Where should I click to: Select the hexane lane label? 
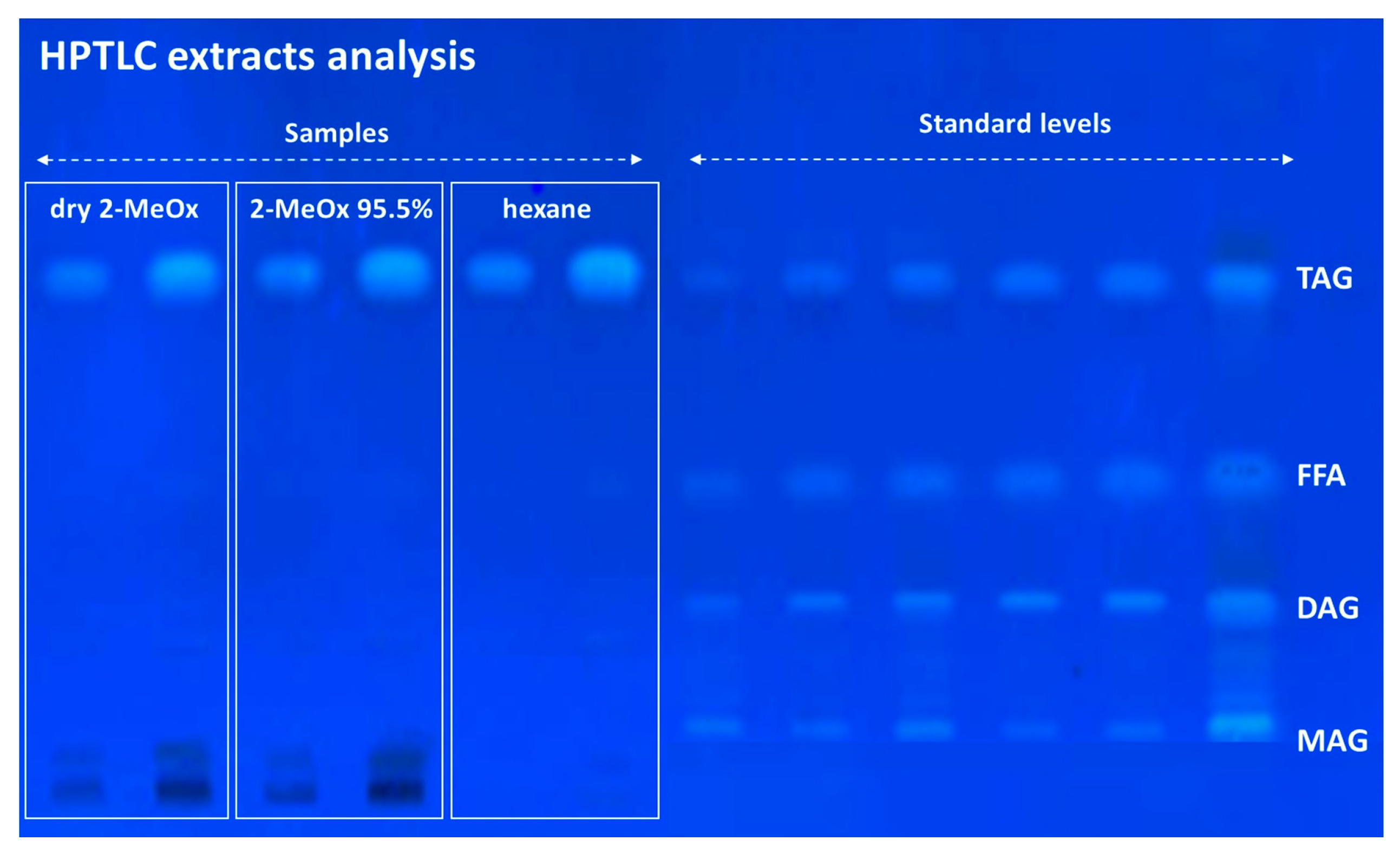tap(547, 209)
